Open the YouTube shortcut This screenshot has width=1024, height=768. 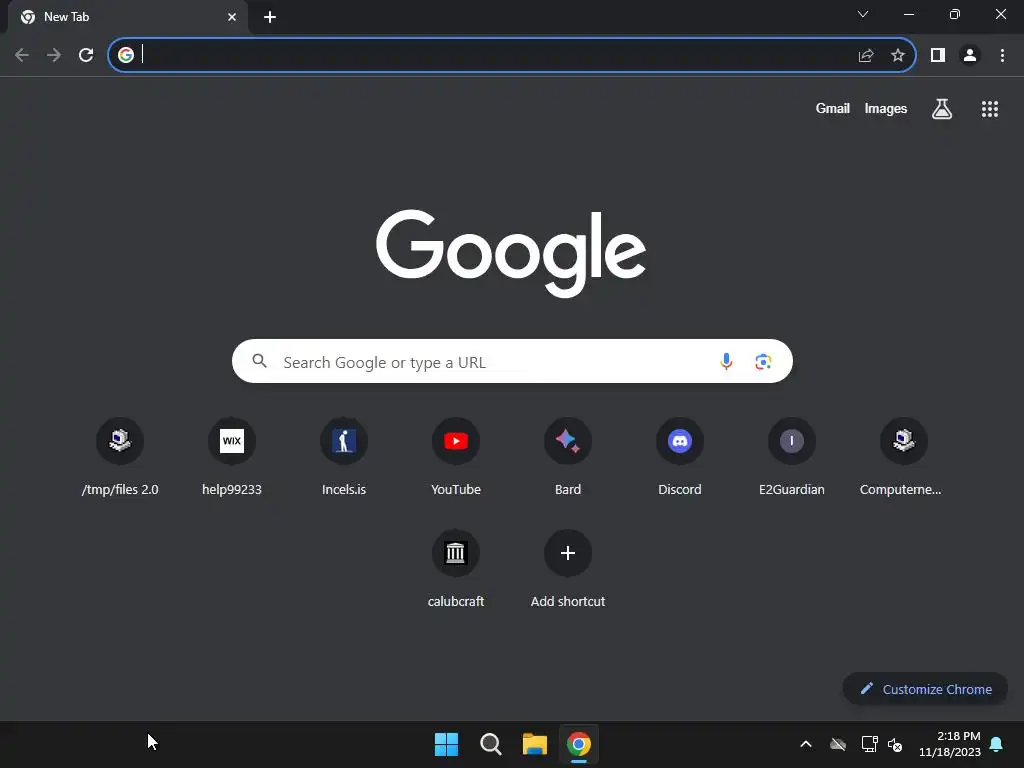coord(456,457)
